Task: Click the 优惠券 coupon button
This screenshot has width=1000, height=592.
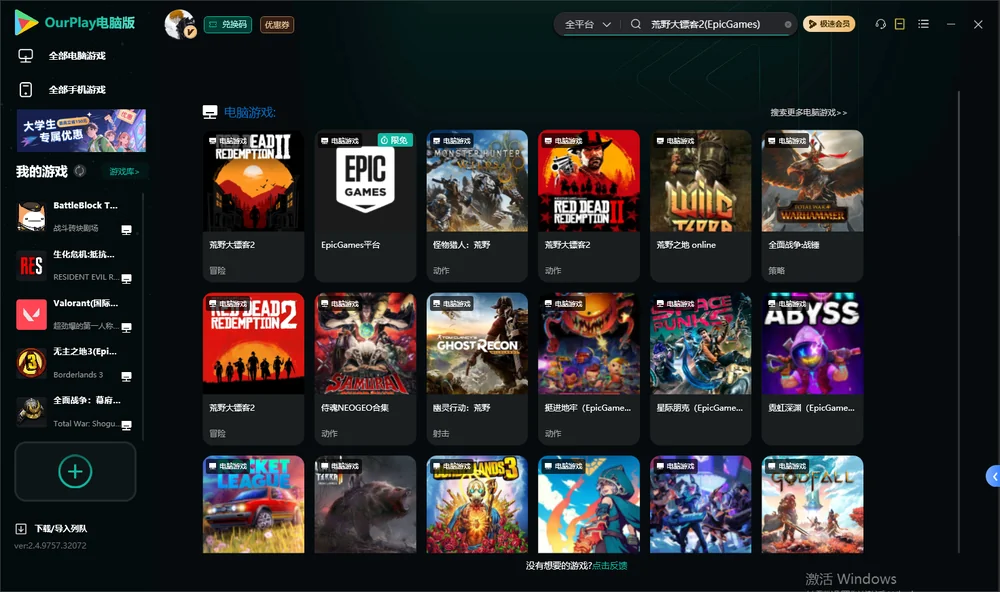Action: (277, 25)
